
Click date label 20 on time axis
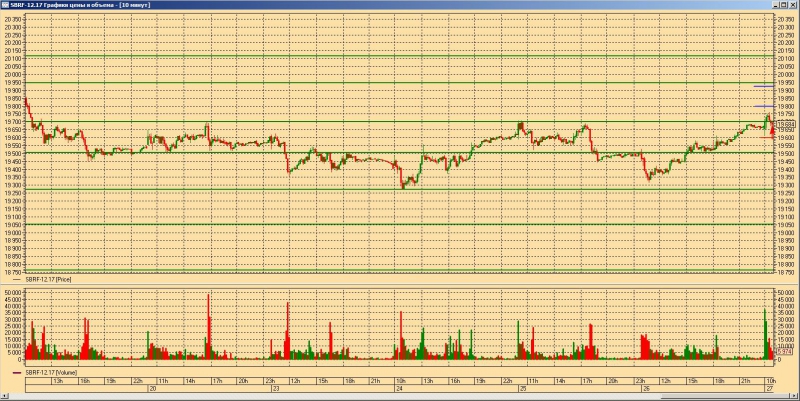(x=152, y=389)
